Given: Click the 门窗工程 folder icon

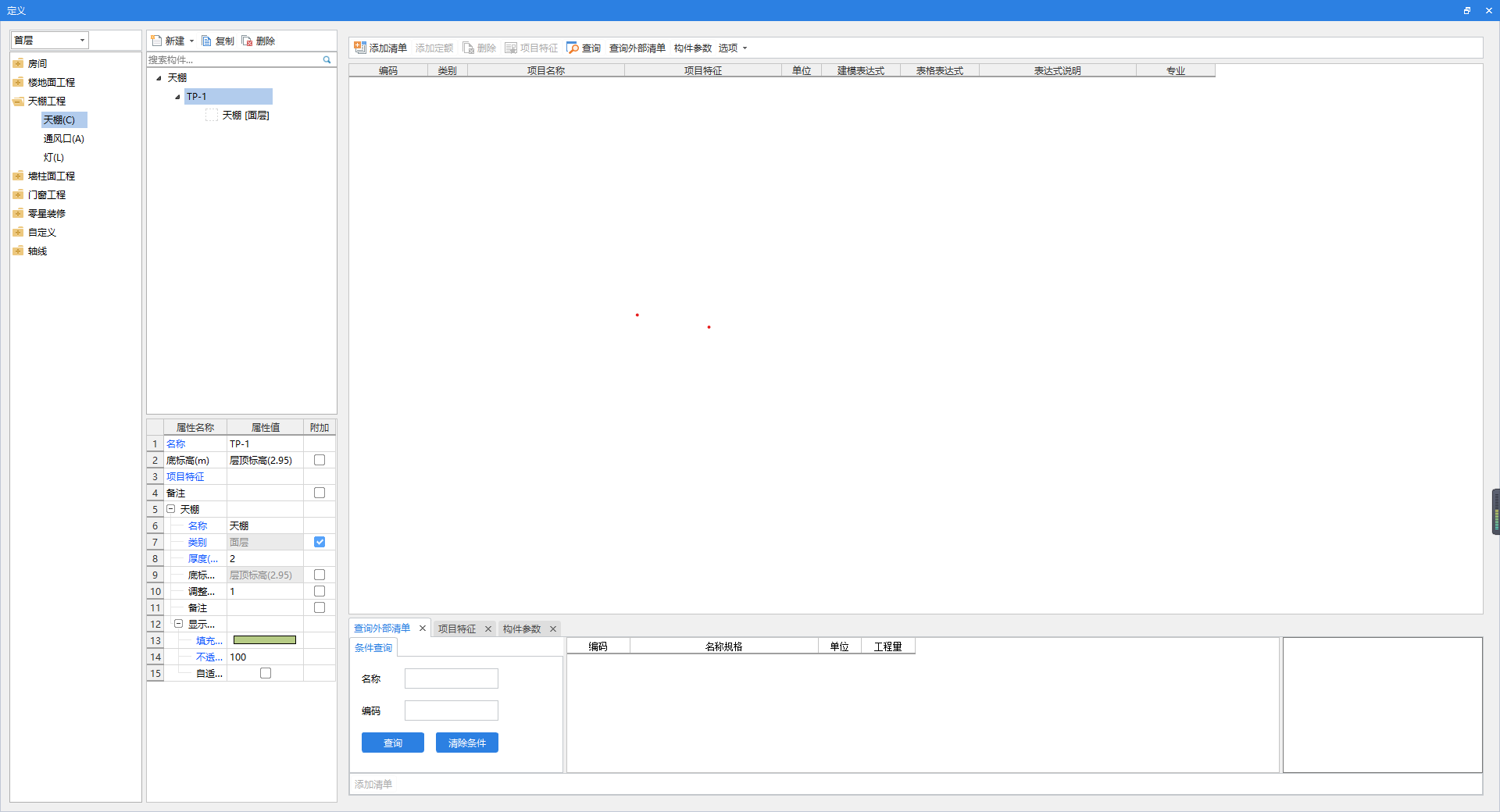Looking at the screenshot, I should pyautogui.click(x=18, y=194).
